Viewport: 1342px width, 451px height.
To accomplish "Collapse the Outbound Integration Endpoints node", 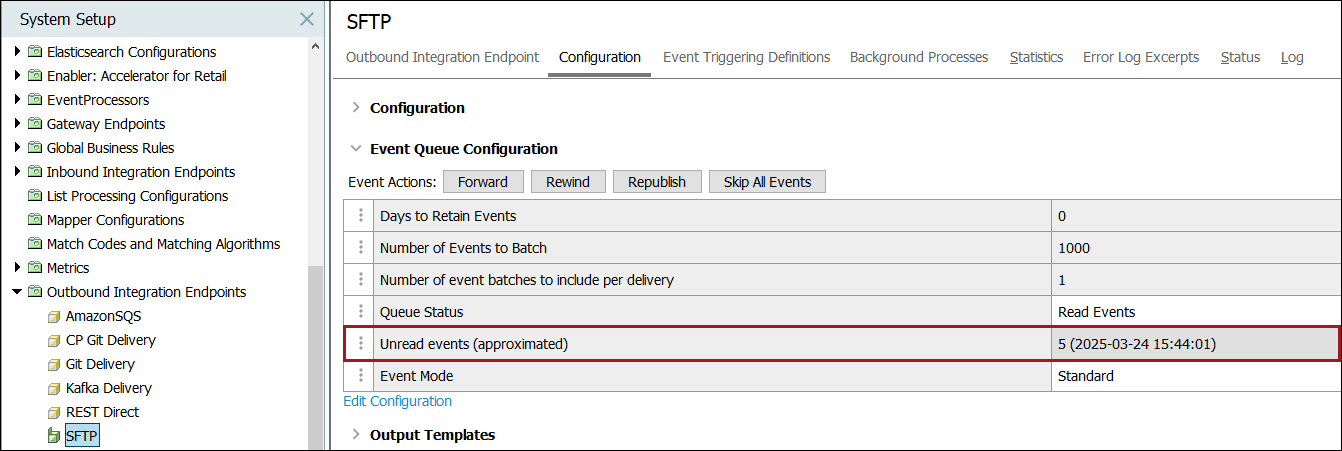I will (x=17, y=292).
